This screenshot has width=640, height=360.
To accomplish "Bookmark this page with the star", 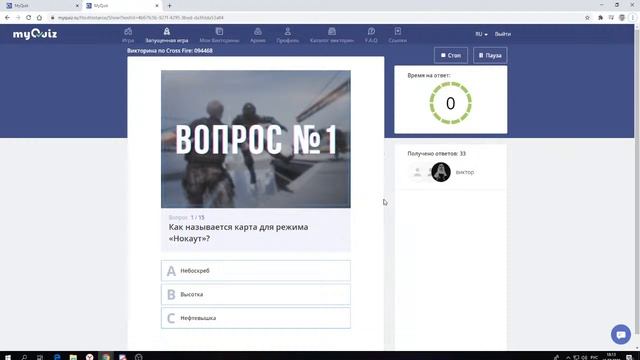I will 587,18.
